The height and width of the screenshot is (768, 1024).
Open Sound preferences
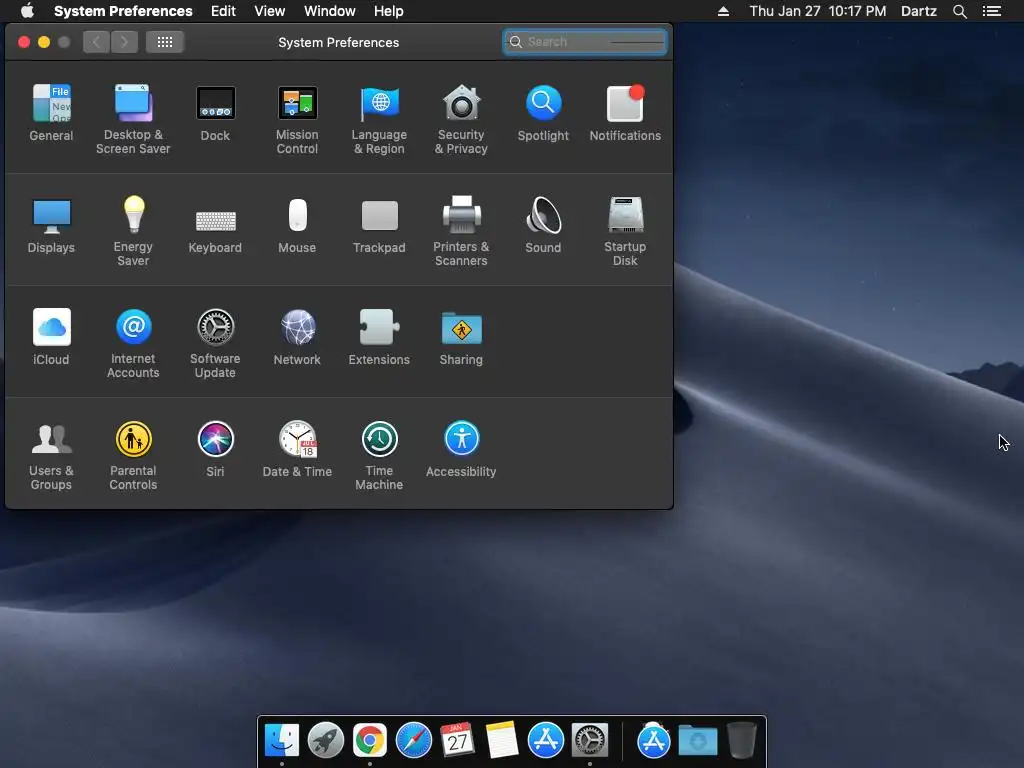point(543,225)
